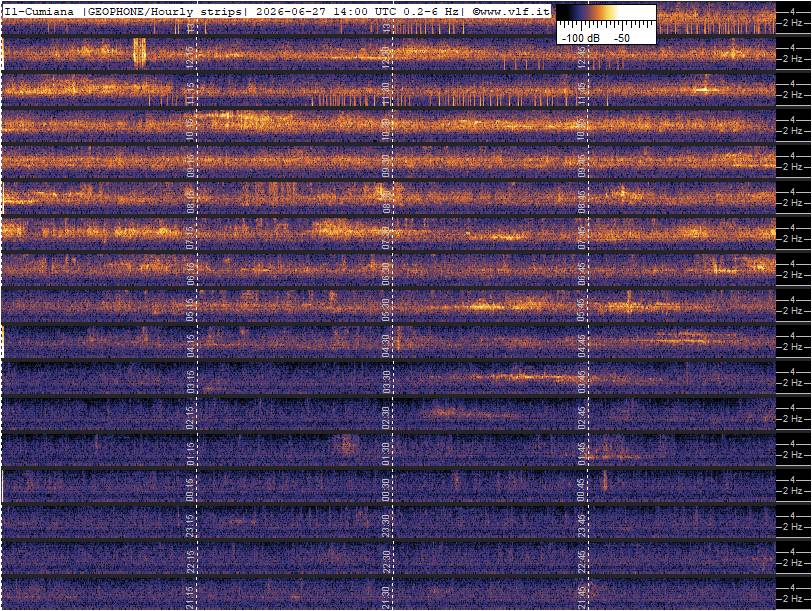Click the 21:15 time marker
The image size is (812, 611).
tap(190, 598)
